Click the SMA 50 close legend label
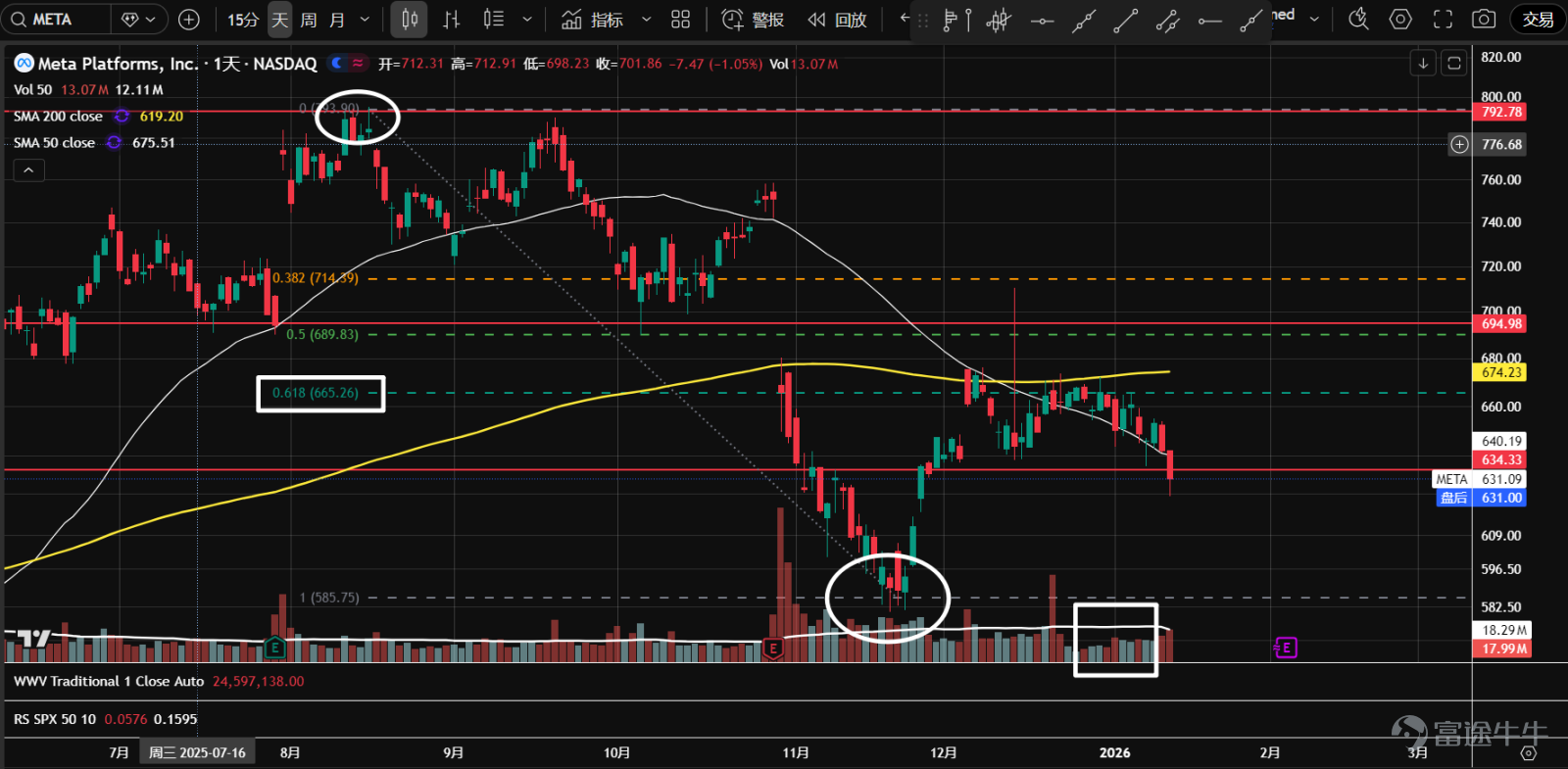Screen dimensions: 1568x769 point(54,142)
